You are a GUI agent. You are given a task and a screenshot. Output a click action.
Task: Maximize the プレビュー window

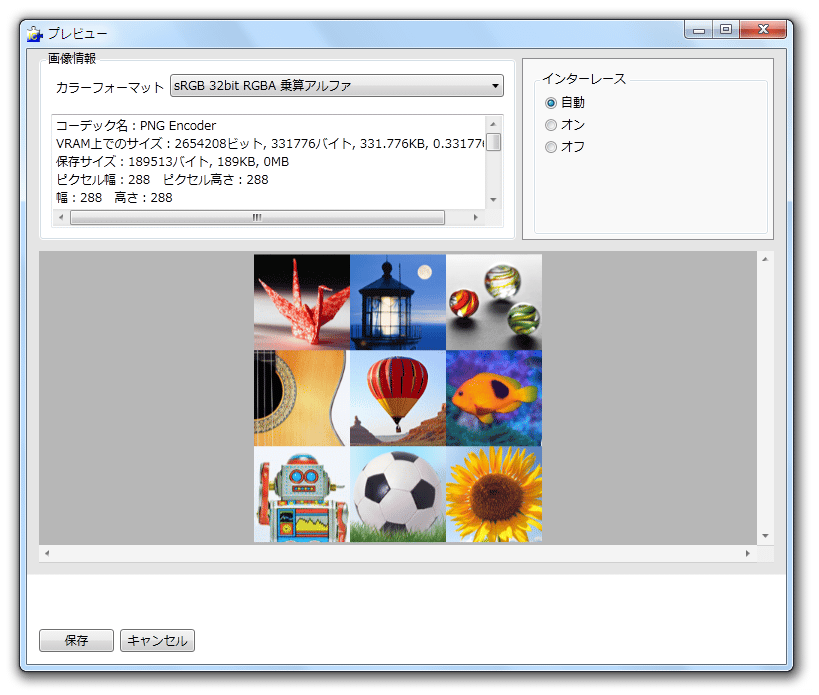pyautogui.click(x=726, y=29)
